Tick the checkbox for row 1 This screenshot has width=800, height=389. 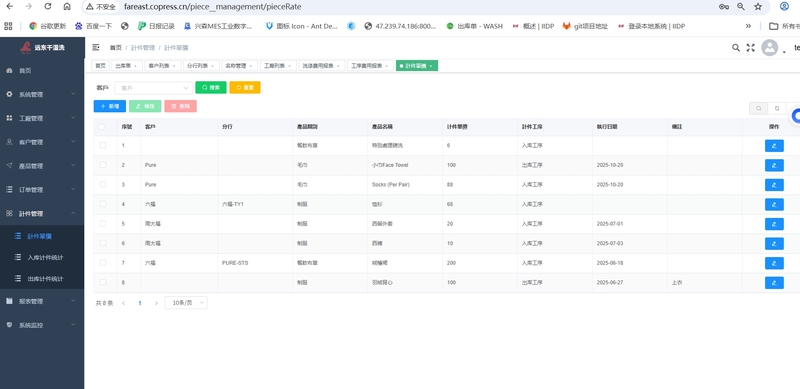coord(103,145)
